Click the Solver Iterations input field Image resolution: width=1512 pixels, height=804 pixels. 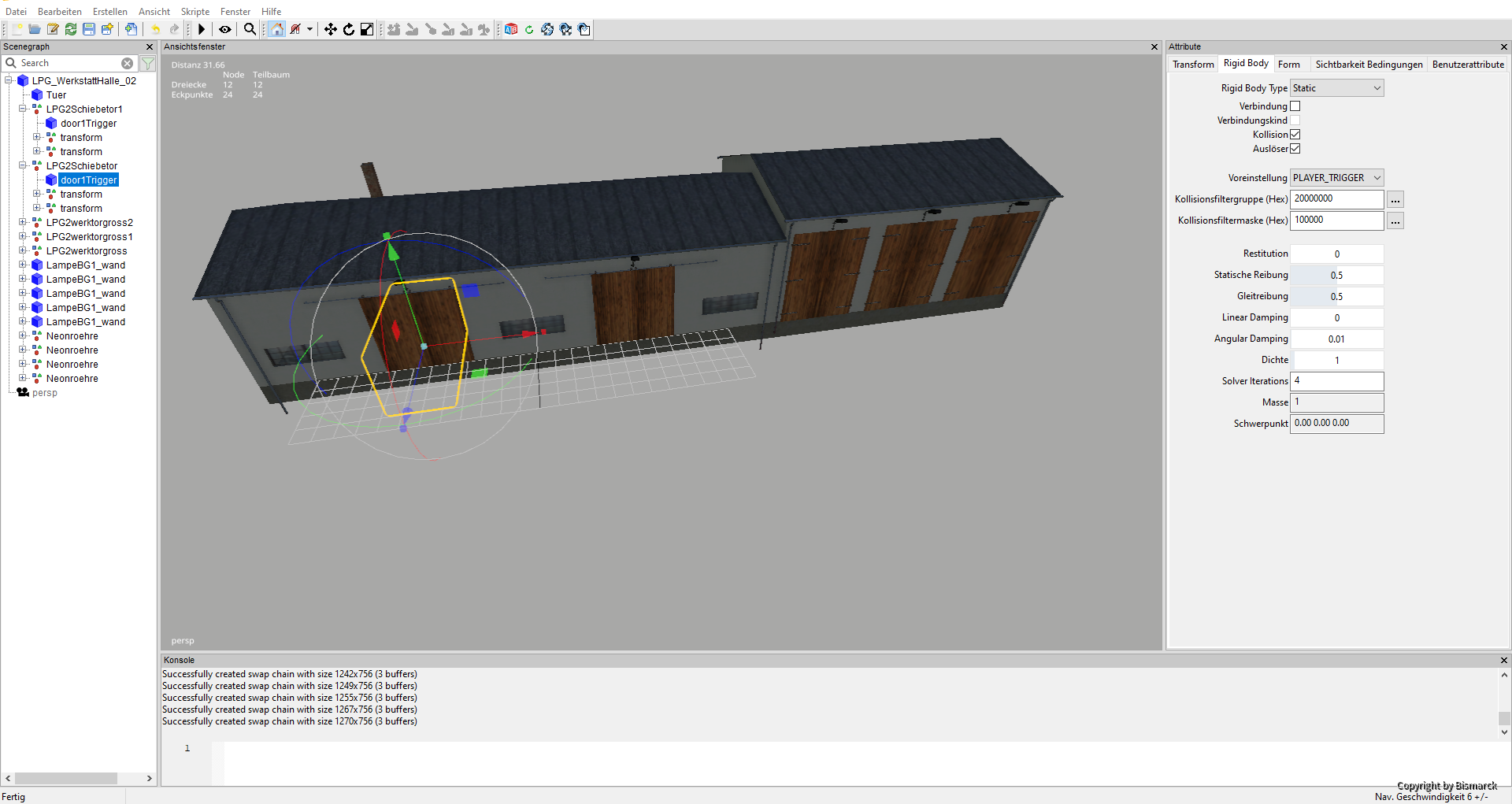(x=1336, y=381)
